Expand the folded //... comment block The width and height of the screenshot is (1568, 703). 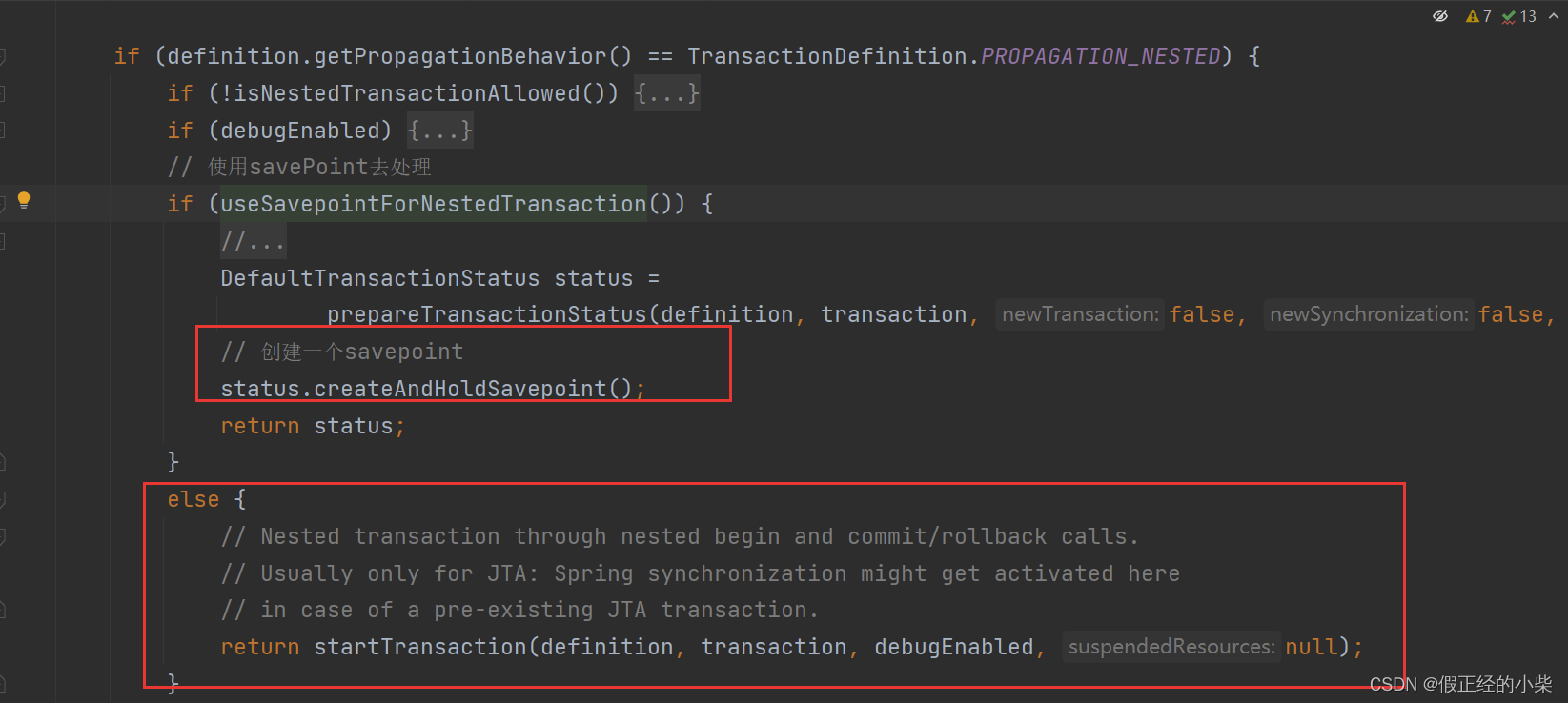254,241
